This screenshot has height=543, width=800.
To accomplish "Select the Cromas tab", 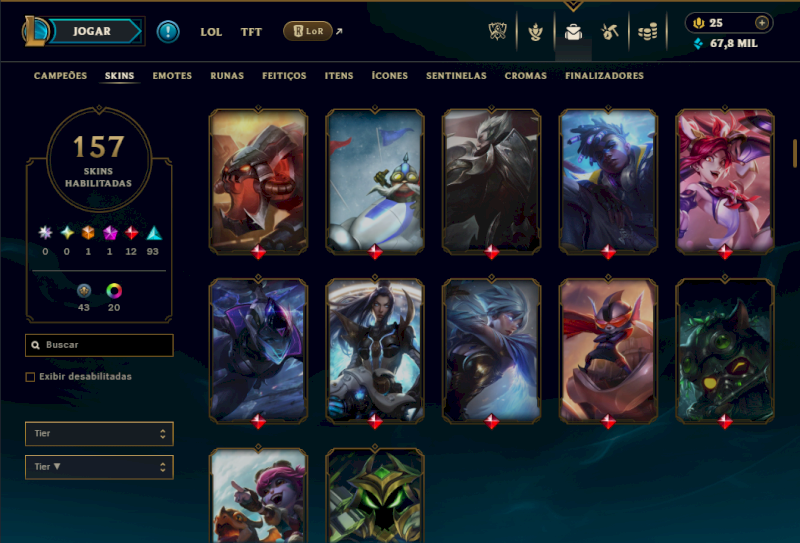I will click(x=526, y=76).
